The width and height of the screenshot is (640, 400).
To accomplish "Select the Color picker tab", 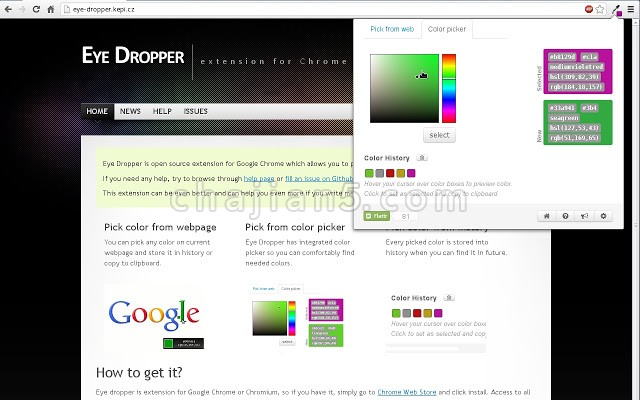I will (447, 29).
